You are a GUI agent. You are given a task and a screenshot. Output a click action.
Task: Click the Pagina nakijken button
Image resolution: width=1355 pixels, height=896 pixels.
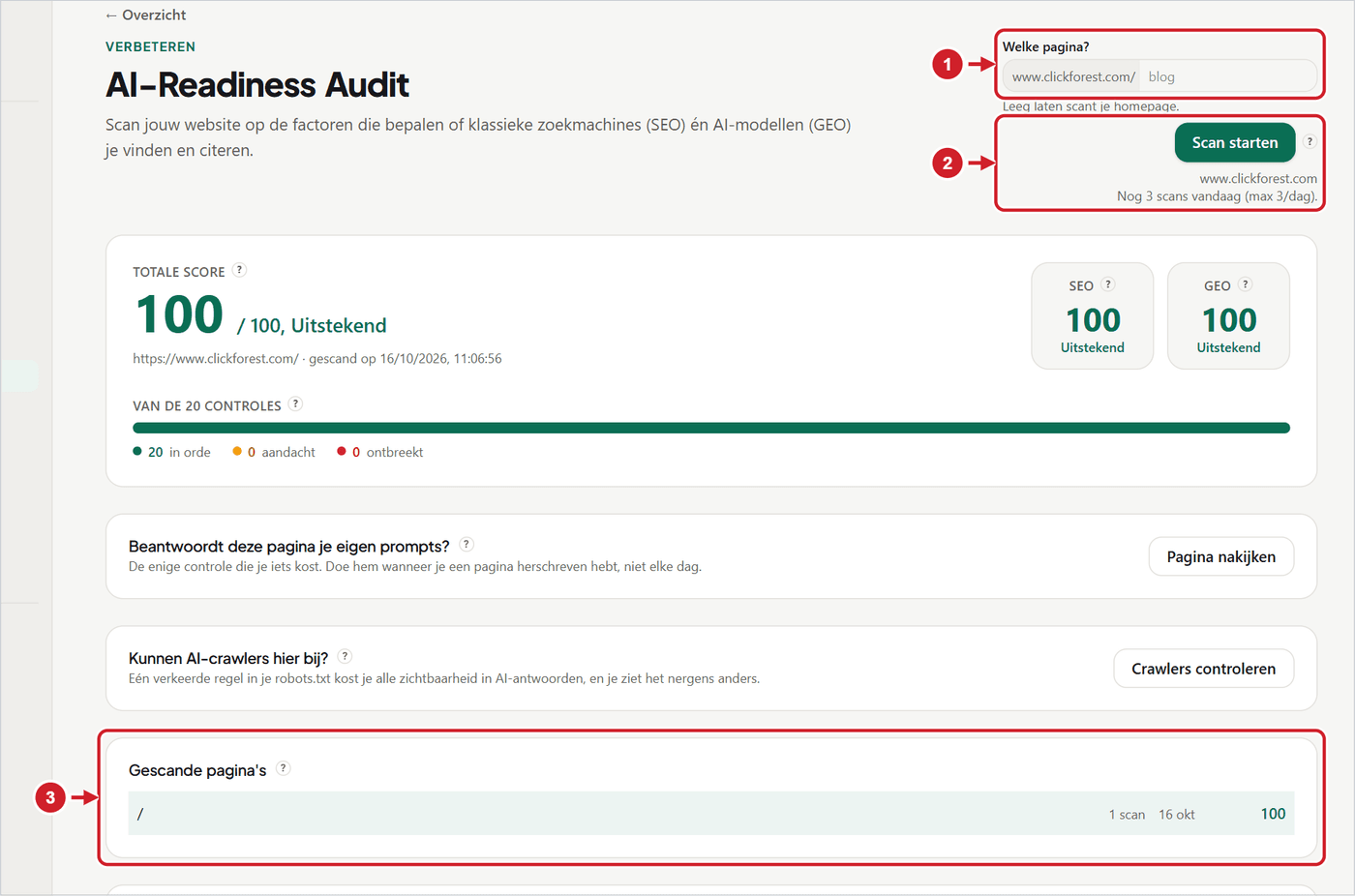1221,556
